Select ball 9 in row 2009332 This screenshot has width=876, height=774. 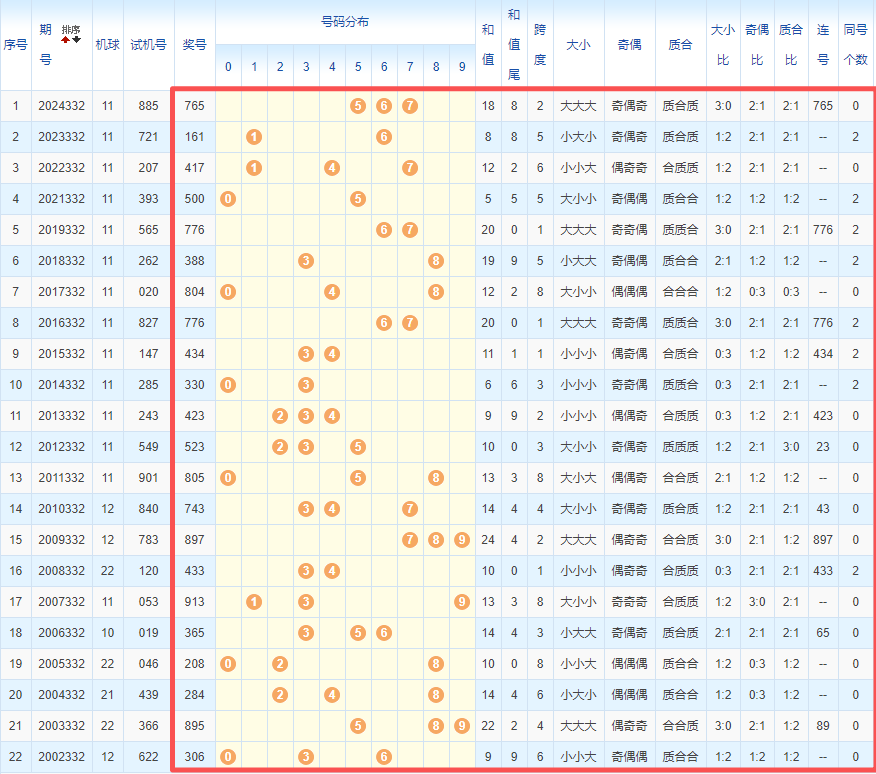[x=461, y=540]
